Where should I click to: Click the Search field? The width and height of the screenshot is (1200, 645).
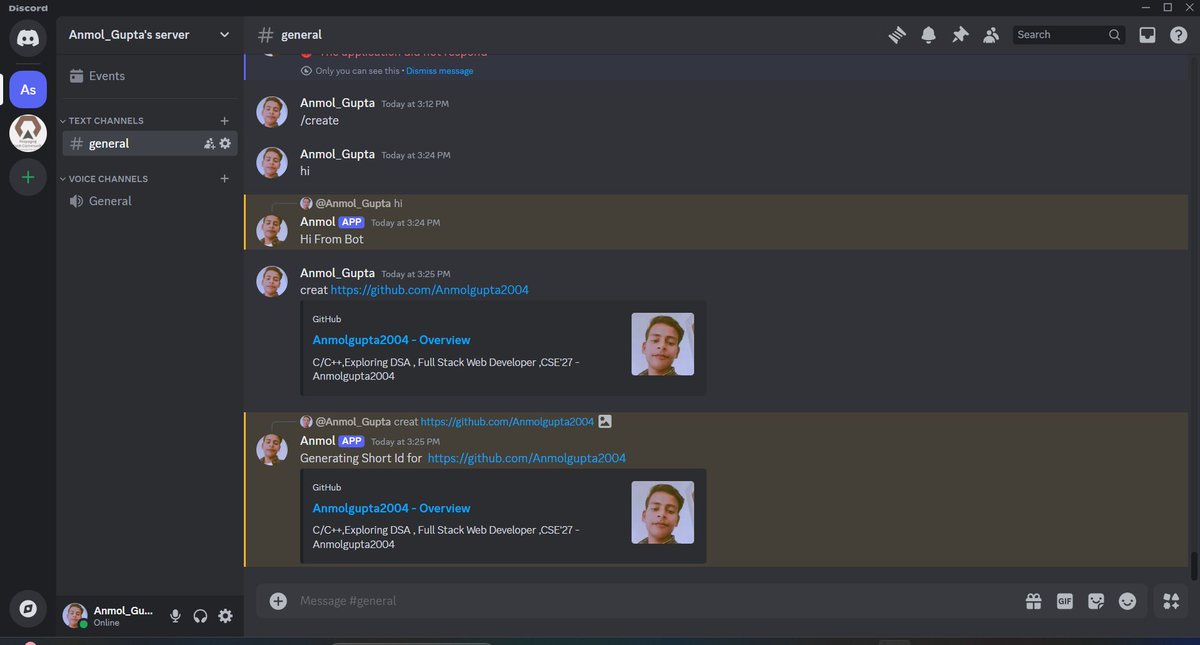pyautogui.click(x=1069, y=35)
